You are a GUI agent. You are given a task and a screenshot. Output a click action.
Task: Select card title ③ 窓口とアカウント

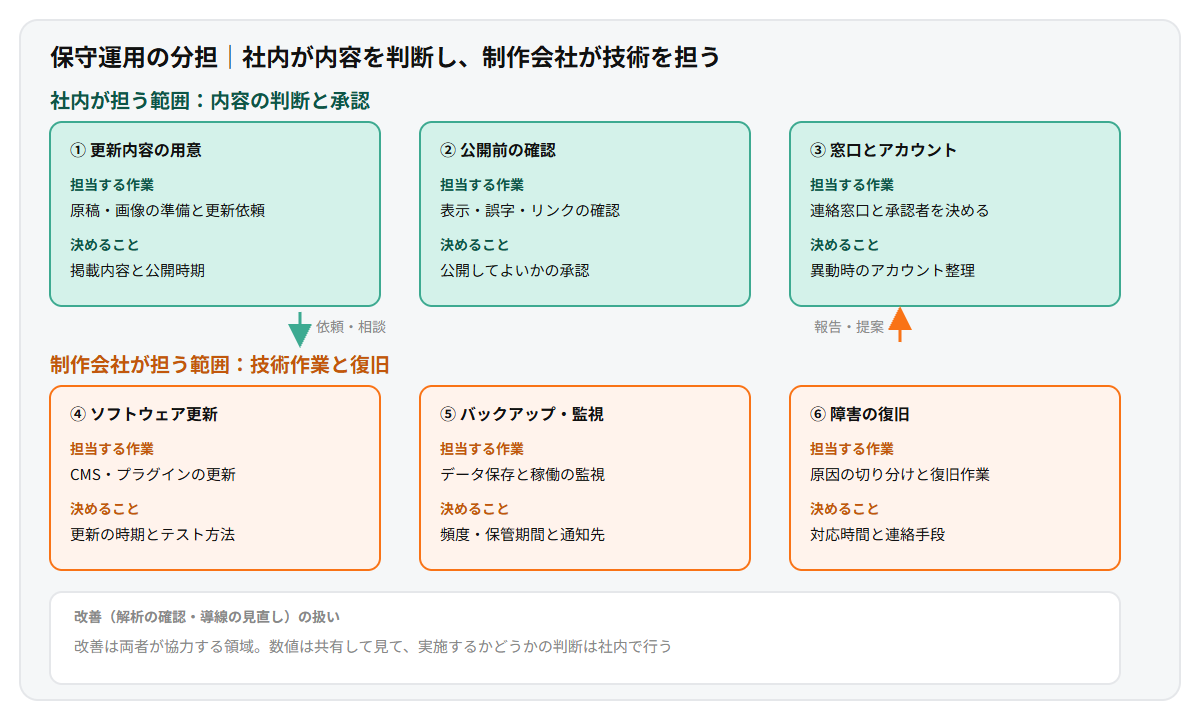coord(884,150)
